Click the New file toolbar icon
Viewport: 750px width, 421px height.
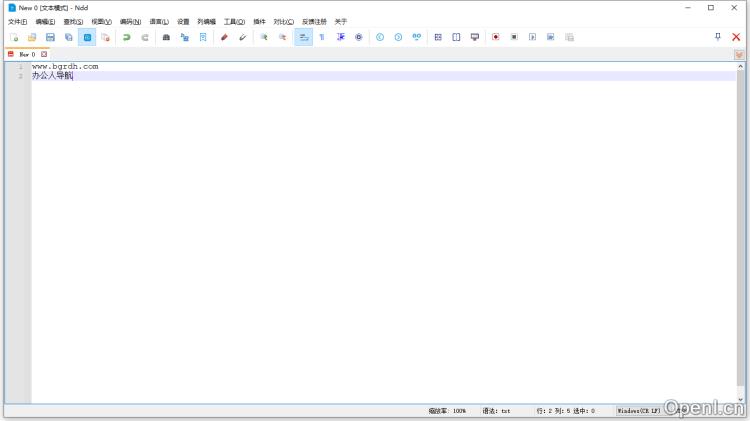tap(14, 37)
